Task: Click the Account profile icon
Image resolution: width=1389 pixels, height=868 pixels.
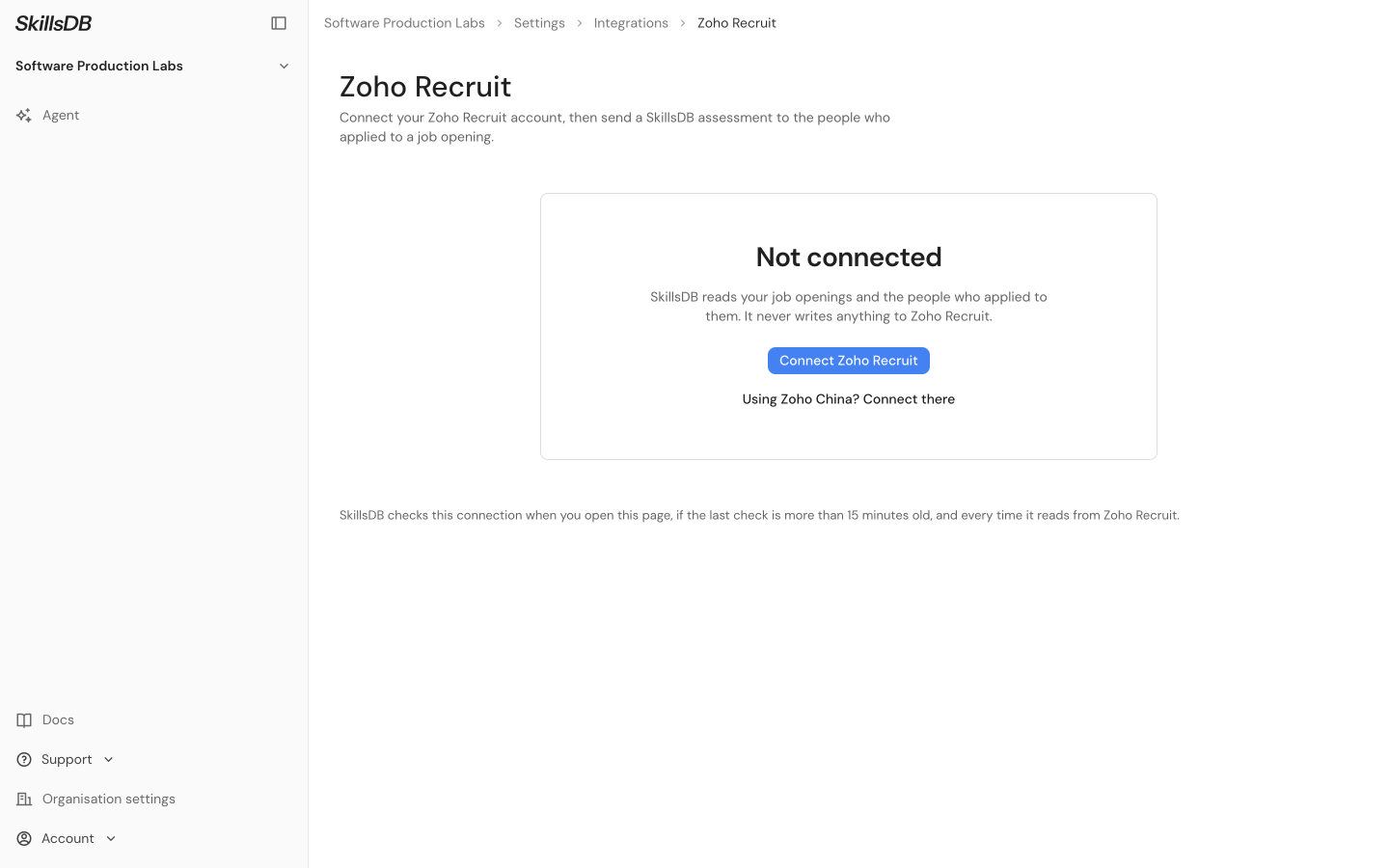Action: (x=24, y=839)
